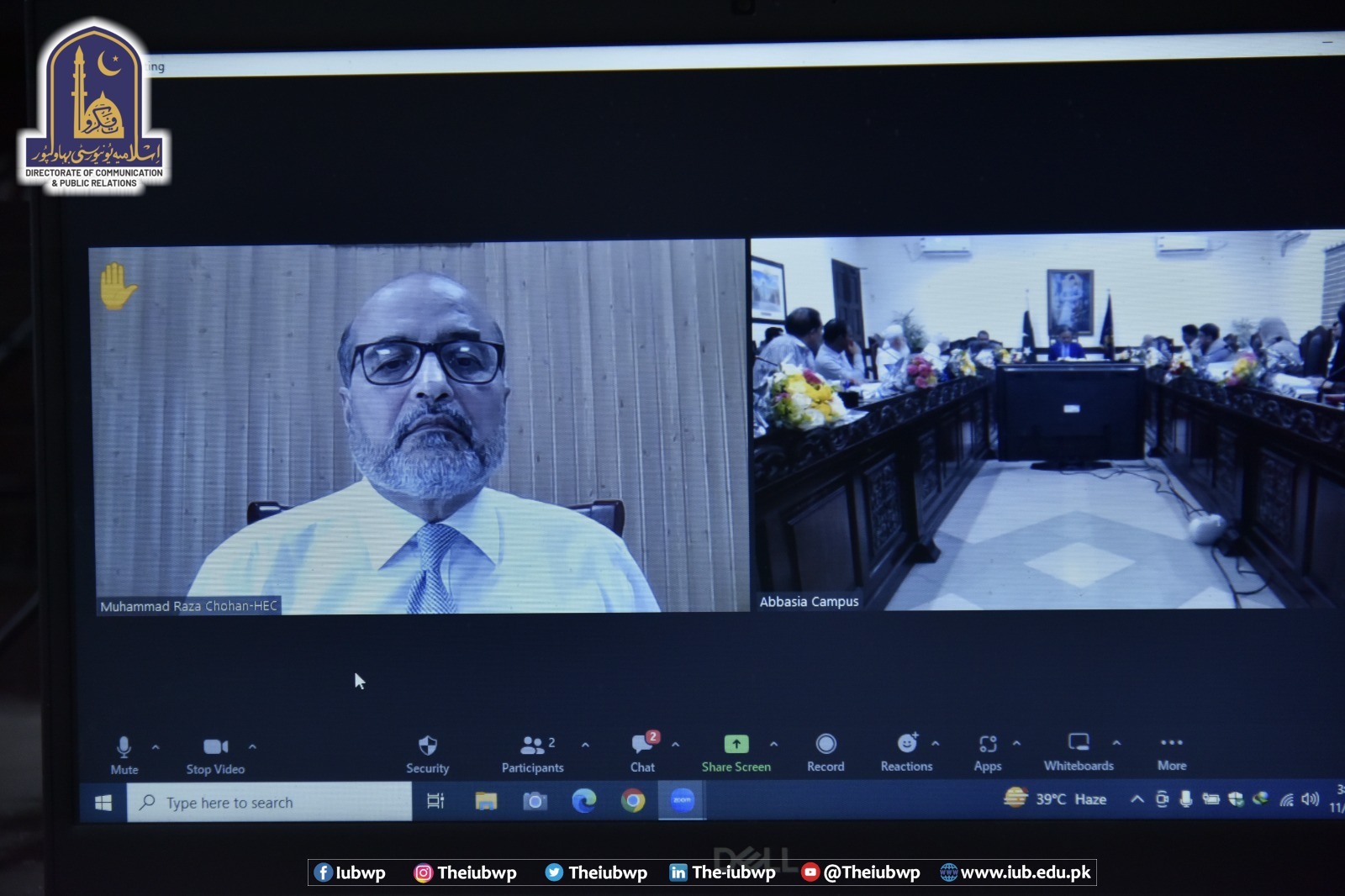Image resolution: width=1345 pixels, height=896 pixels.
Task: Expand audio options arrow beside Mute
Action: (156, 746)
